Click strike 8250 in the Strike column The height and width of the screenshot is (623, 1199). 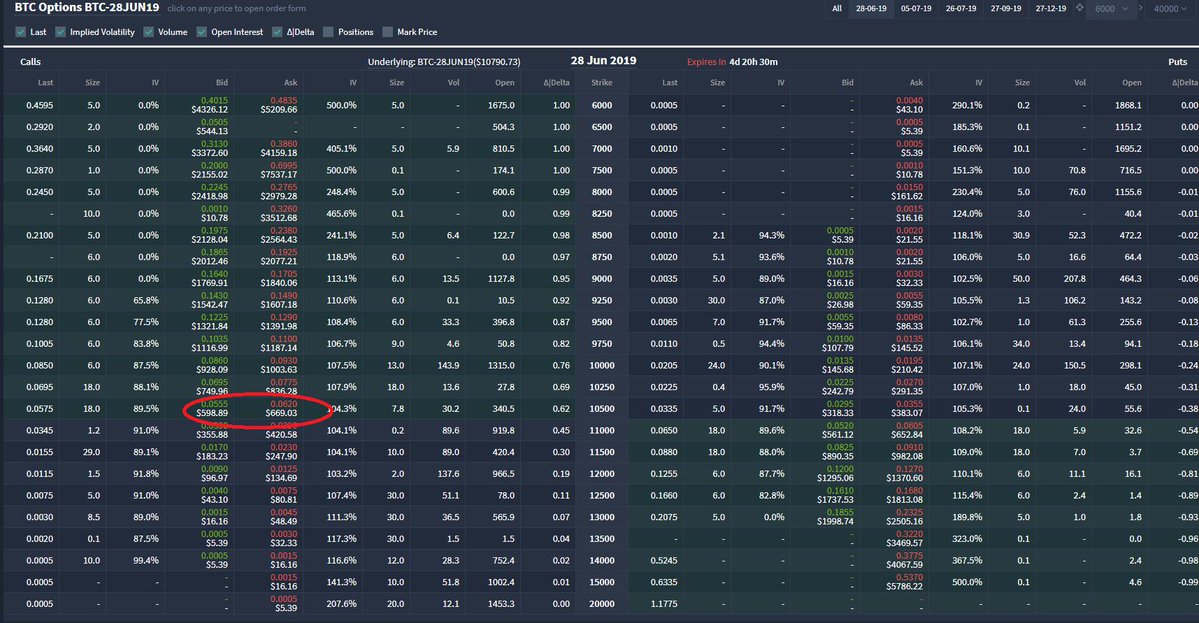coord(602,214)
